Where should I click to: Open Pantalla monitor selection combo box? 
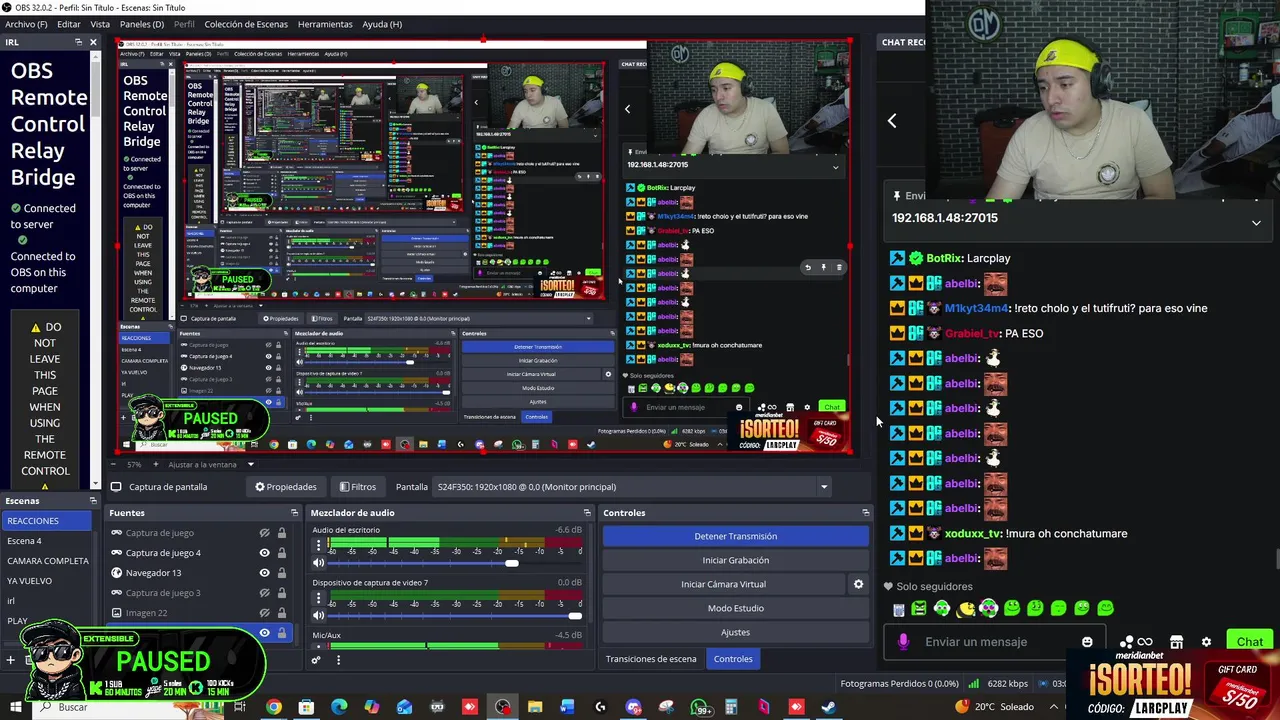pos(633,487)
